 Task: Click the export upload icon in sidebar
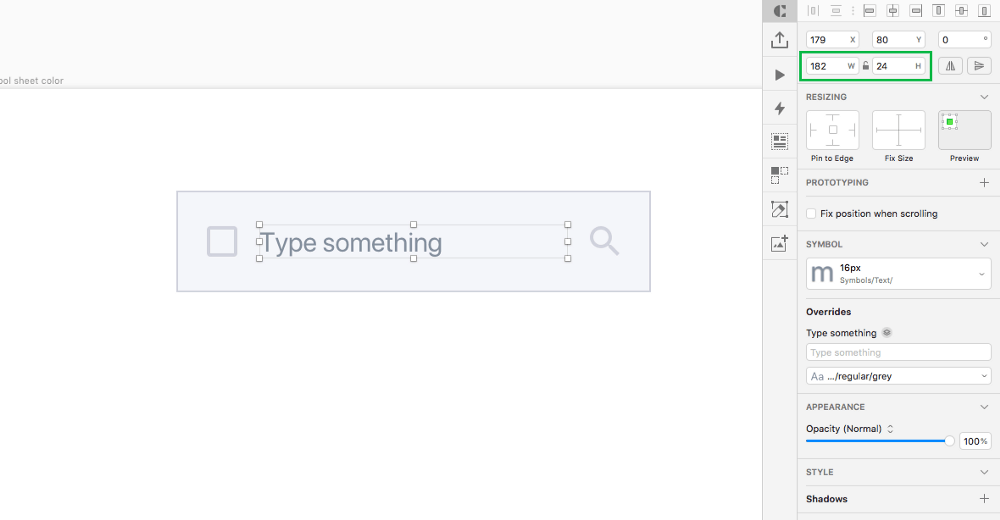point(779,40)
